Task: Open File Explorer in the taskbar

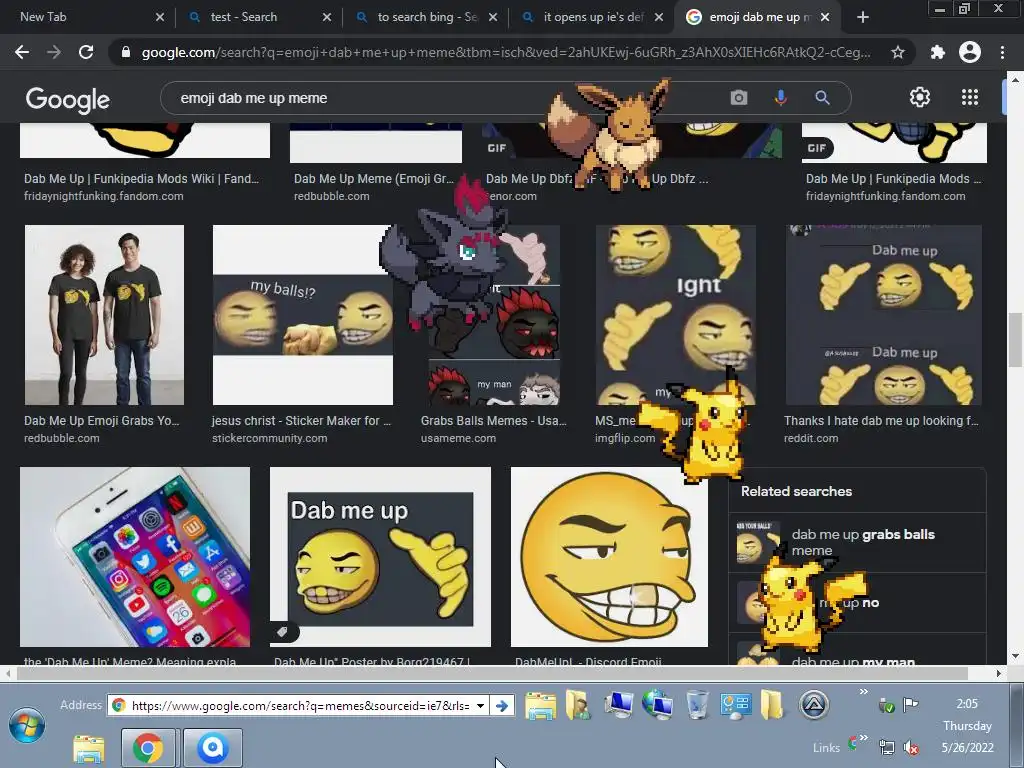Action: coord(89,749)
